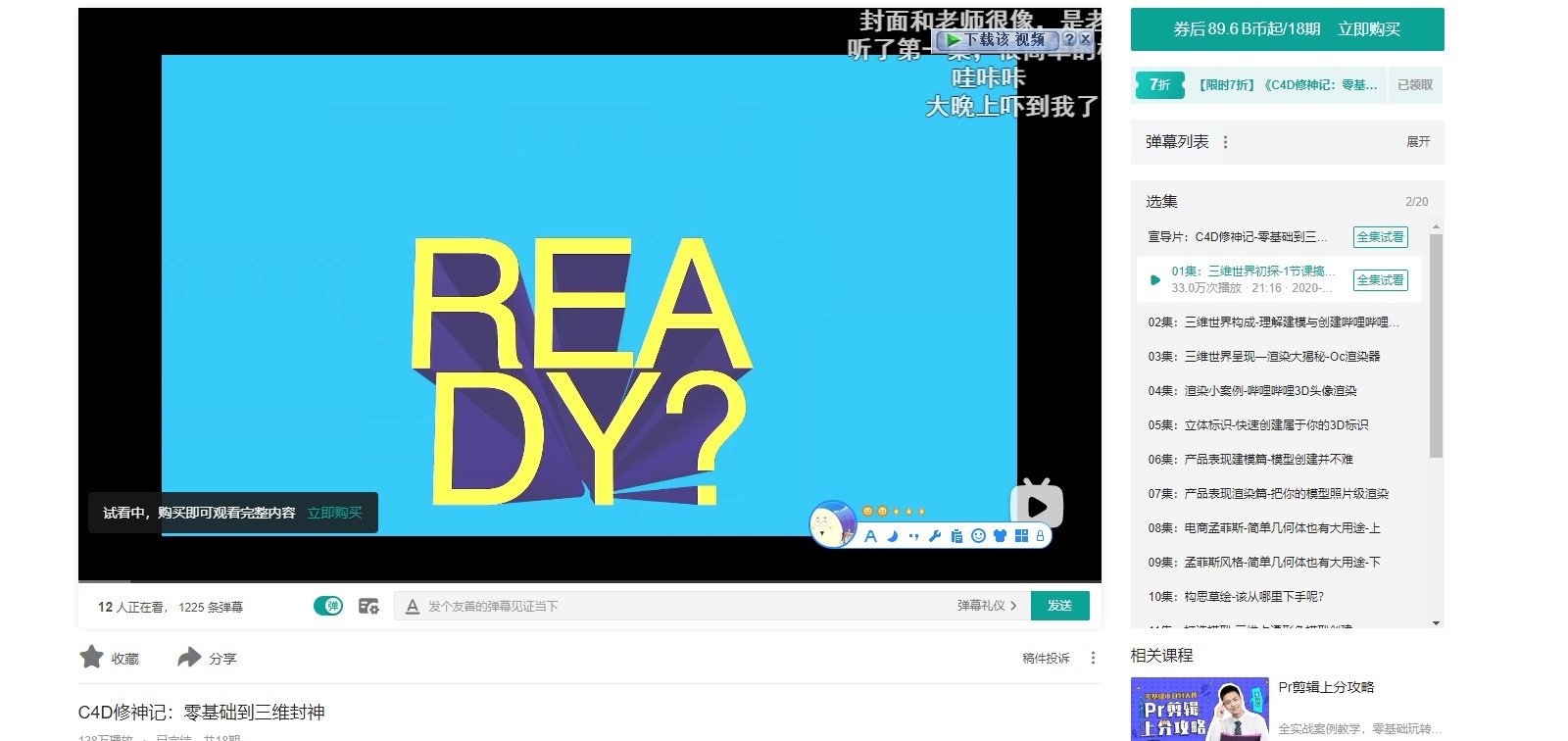Open 弹幕礼仪 danmaku etiquette link
Viewport: 1568px width, 741px height.
coord(987,606)
